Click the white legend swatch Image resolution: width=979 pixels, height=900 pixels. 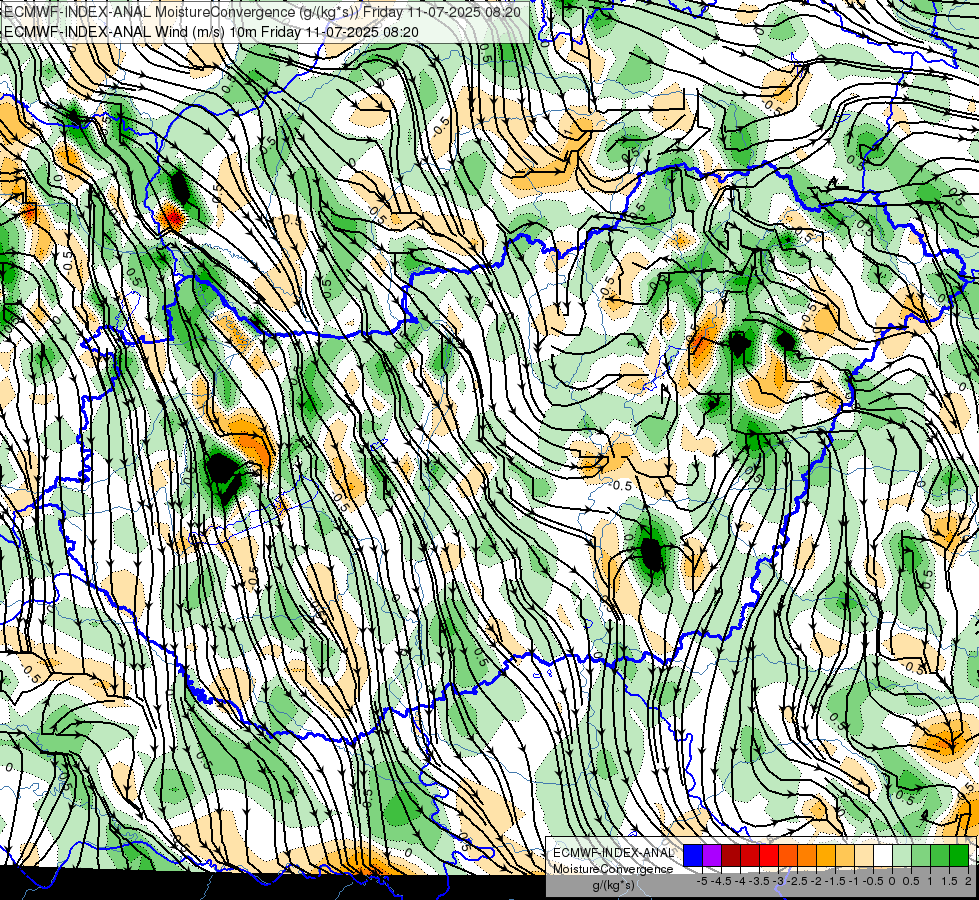883,855
